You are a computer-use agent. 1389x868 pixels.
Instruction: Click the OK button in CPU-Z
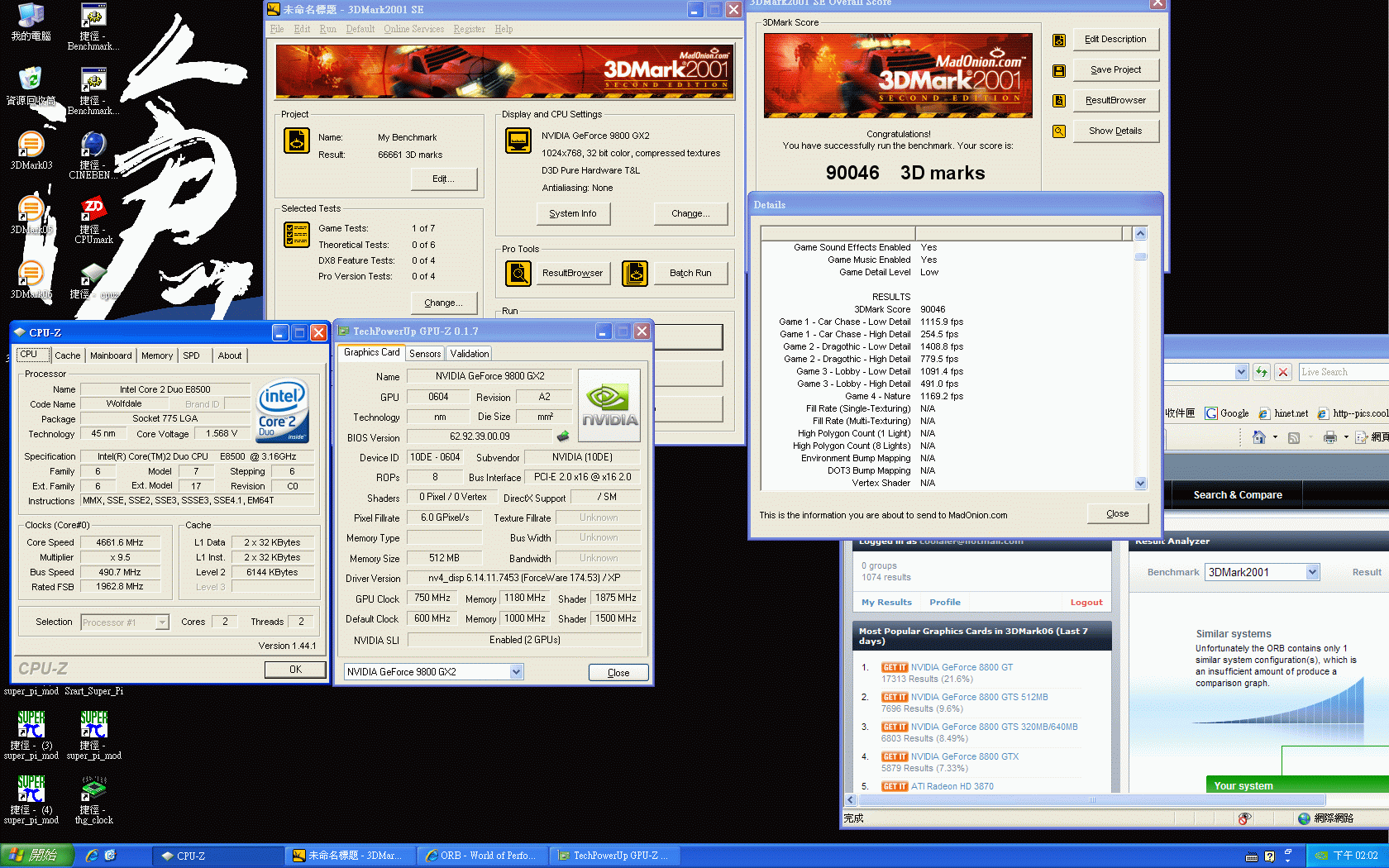pyautogui.click(x=295, y=670)
